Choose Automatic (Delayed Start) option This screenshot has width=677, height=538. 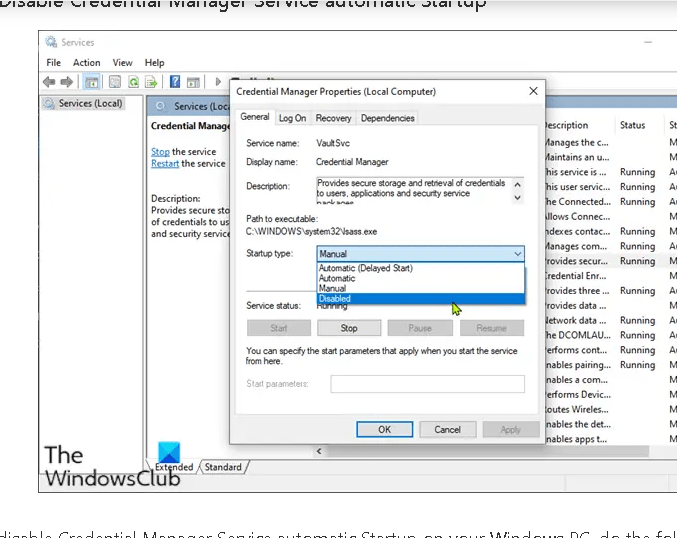421,268
